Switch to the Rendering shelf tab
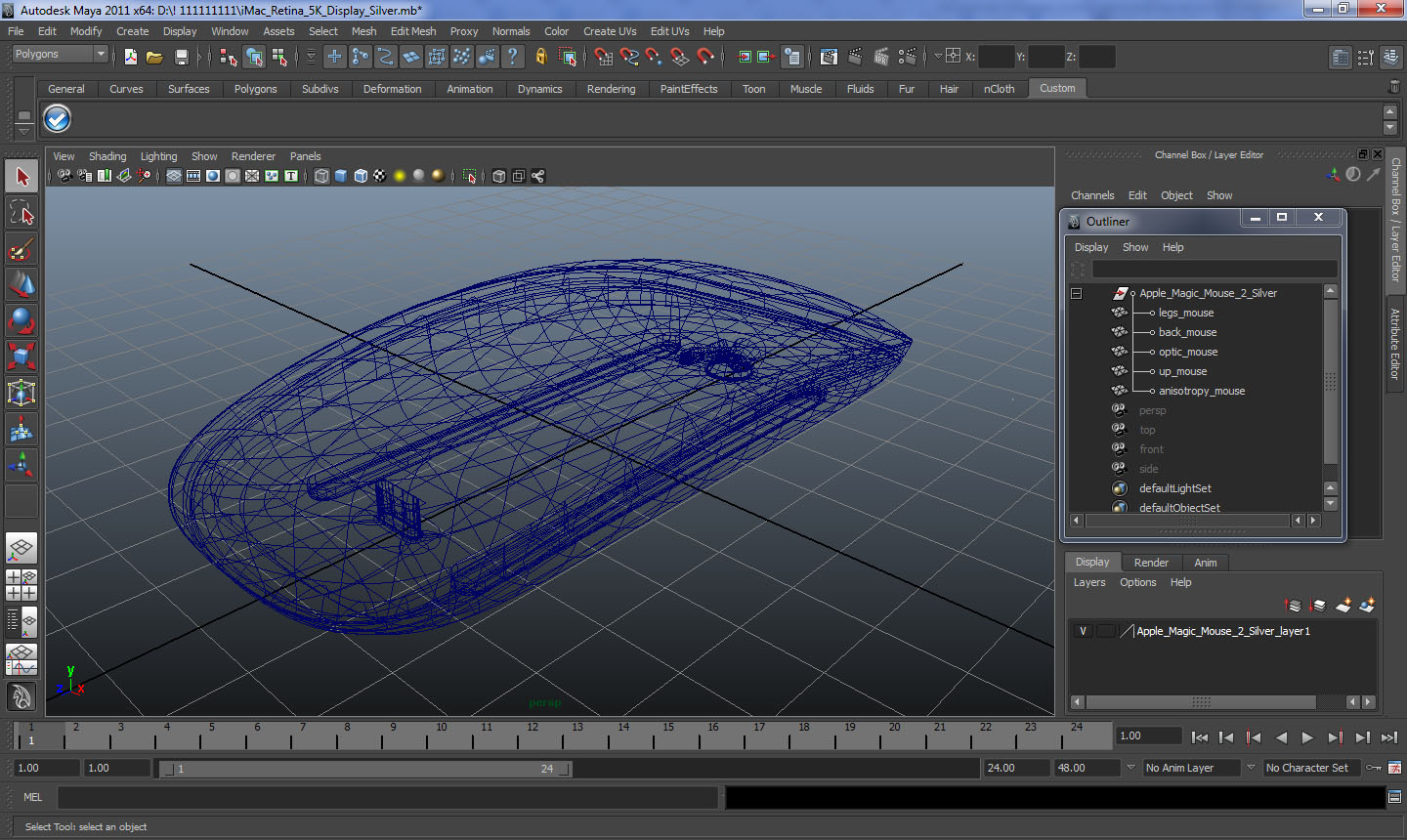Screen dimensions: 1407x840 tap(611, 89)
